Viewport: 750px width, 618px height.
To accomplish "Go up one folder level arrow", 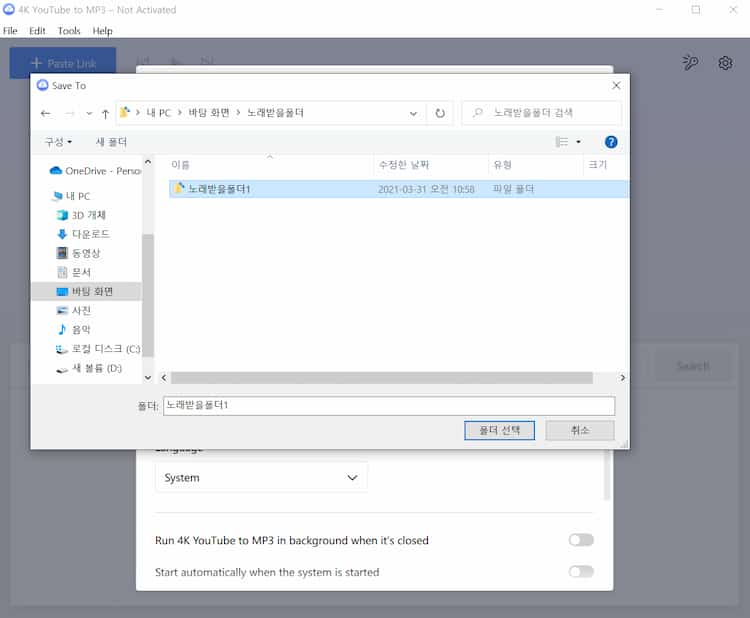I will click(105, 113).
